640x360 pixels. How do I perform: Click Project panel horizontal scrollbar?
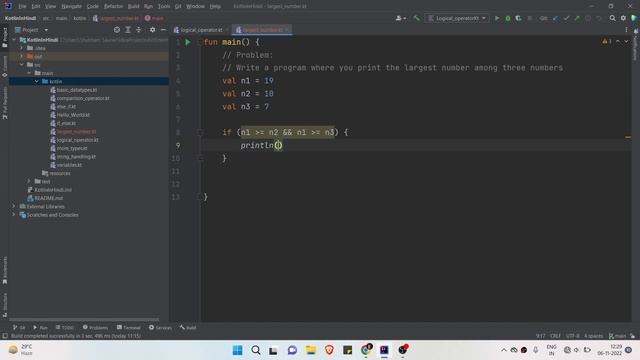tap(84, 320)
